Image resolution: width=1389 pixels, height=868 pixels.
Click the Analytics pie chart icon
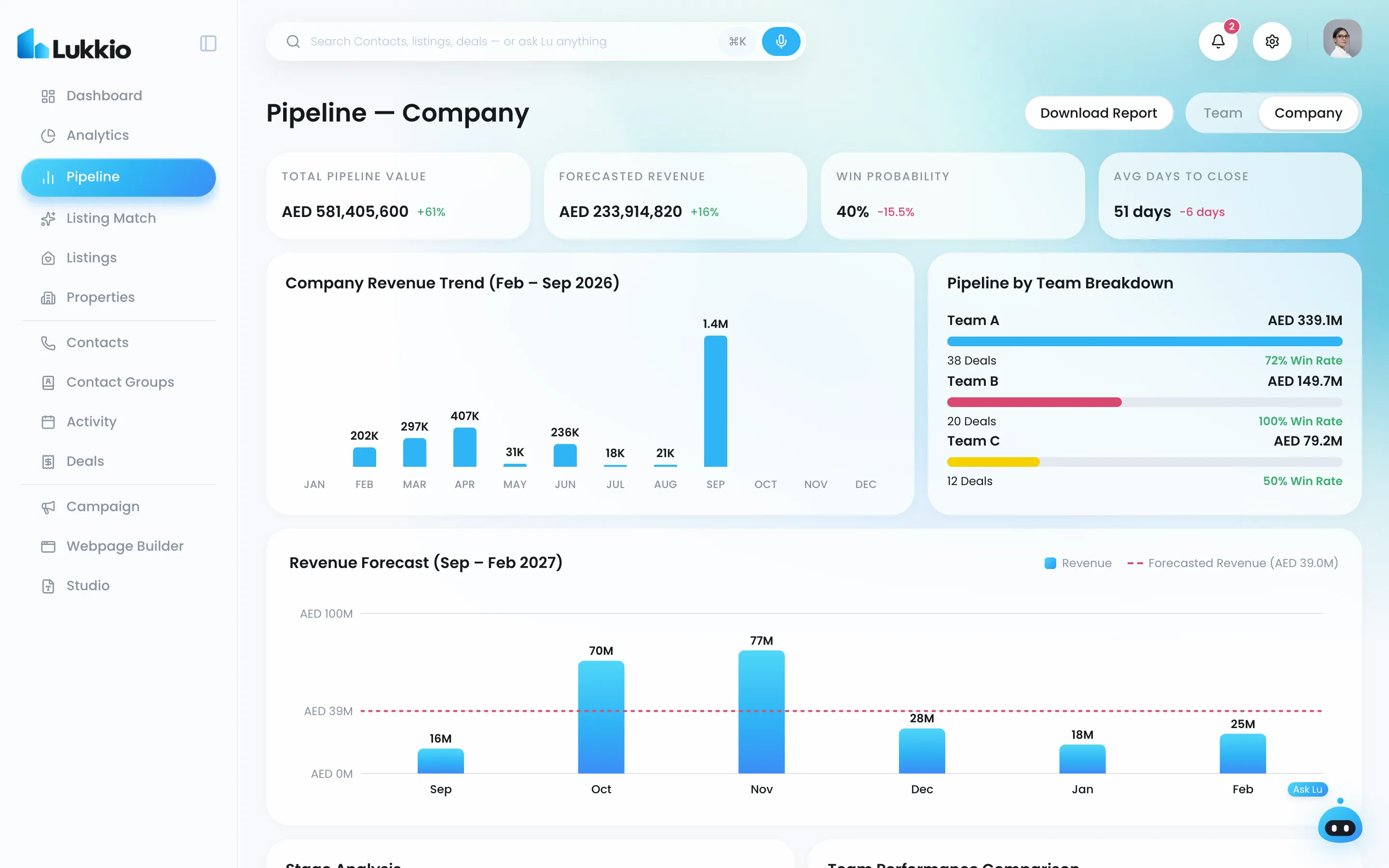(48, 136)
